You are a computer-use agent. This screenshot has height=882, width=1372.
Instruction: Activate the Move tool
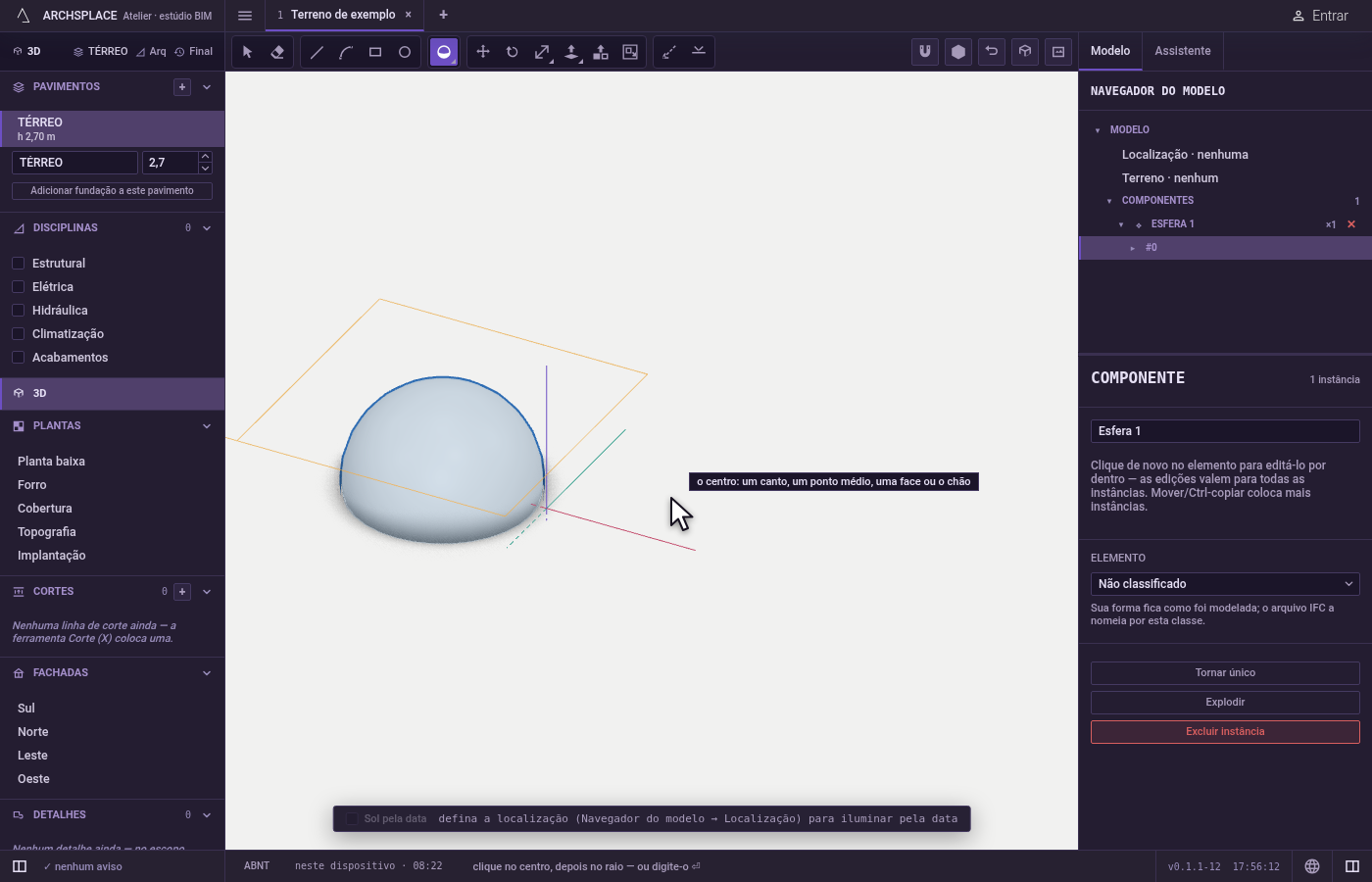[483, 52]
